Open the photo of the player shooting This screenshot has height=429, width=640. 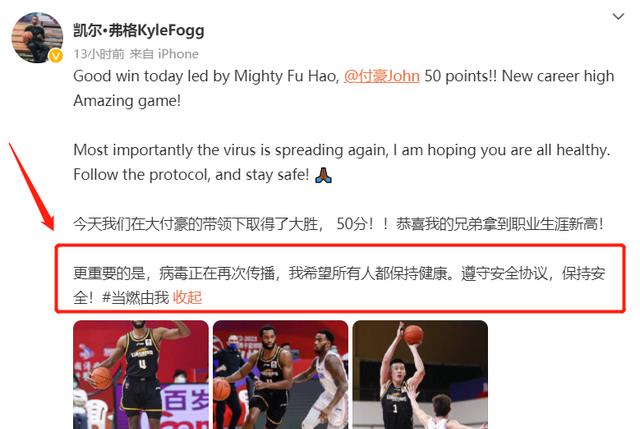point(420,375)
